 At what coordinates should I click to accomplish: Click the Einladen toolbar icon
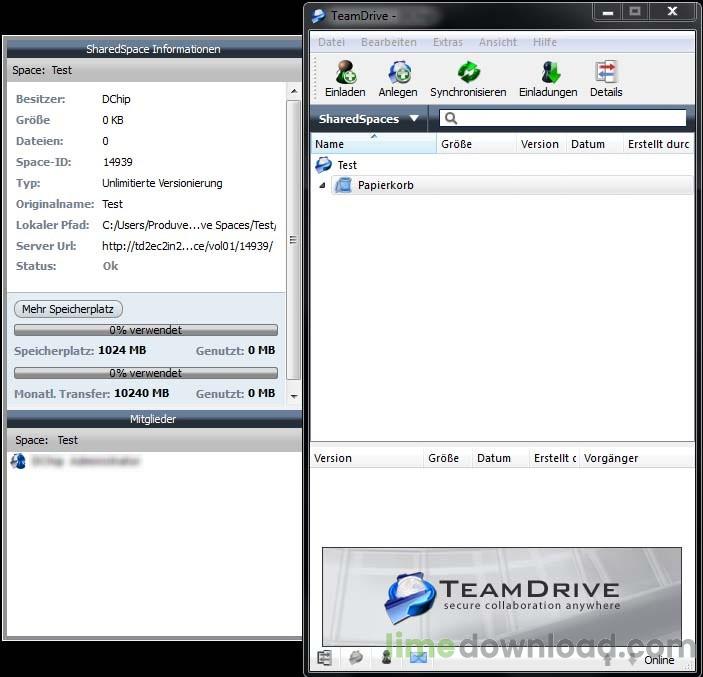click(x=345, y=74)
